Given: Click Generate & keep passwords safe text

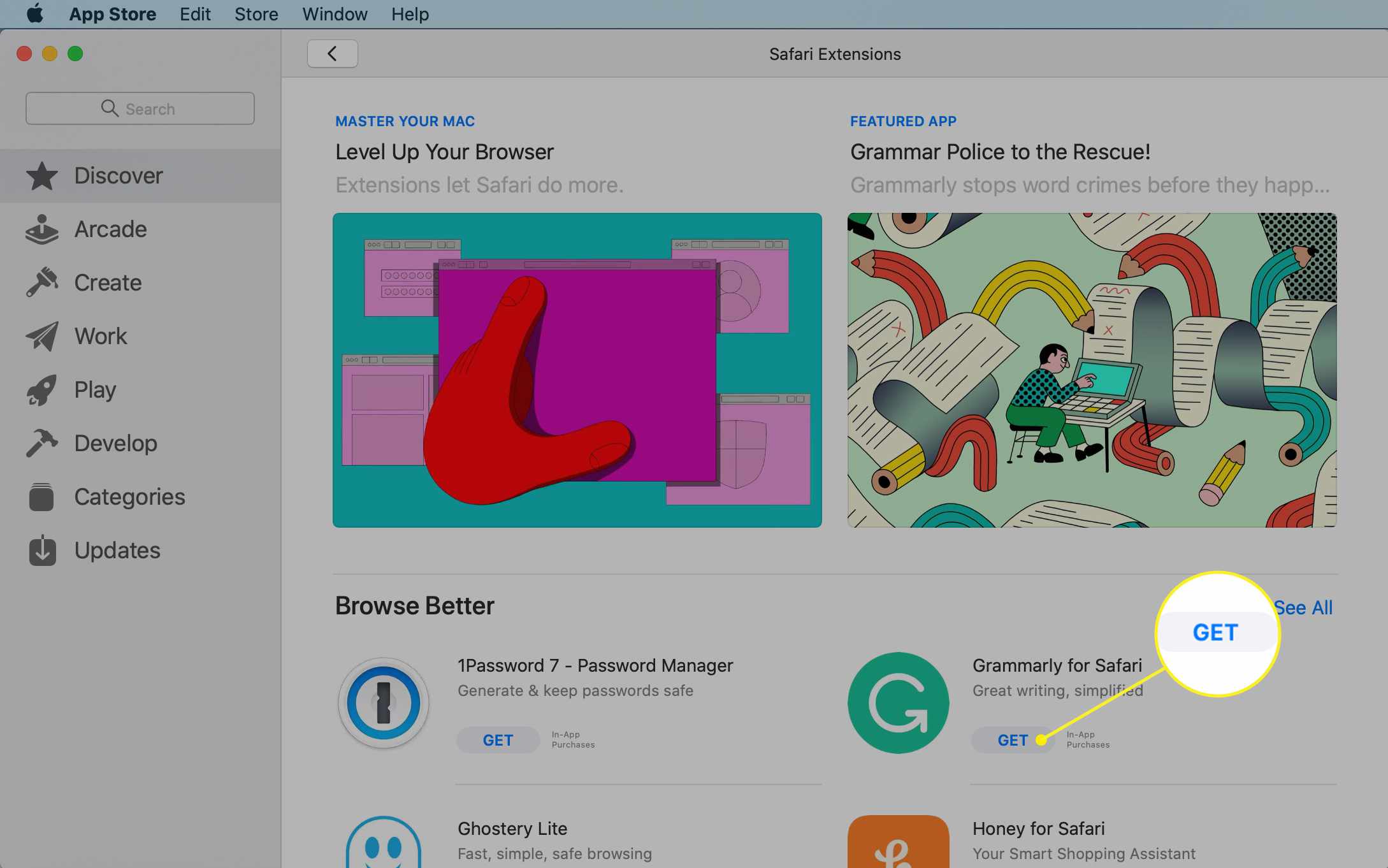Looking at the screenshot, I should point(575,691).
